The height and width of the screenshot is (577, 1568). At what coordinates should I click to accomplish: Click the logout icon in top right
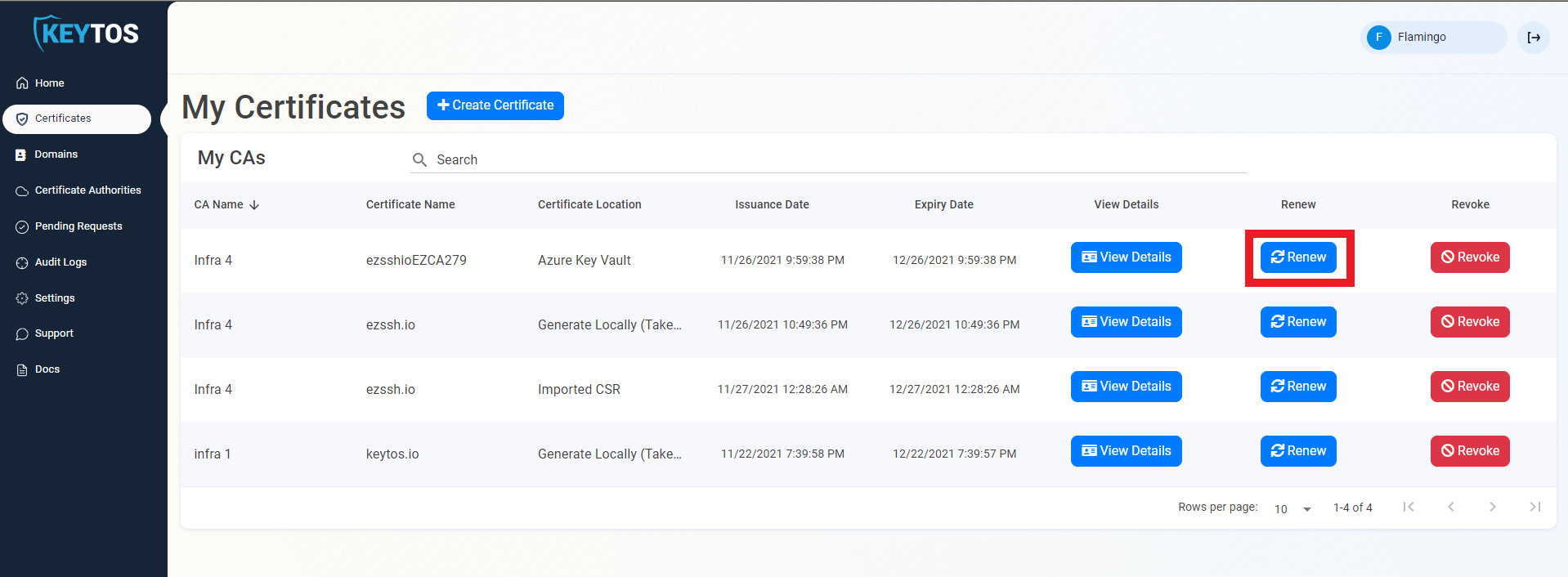click(x=1534, y=38)
